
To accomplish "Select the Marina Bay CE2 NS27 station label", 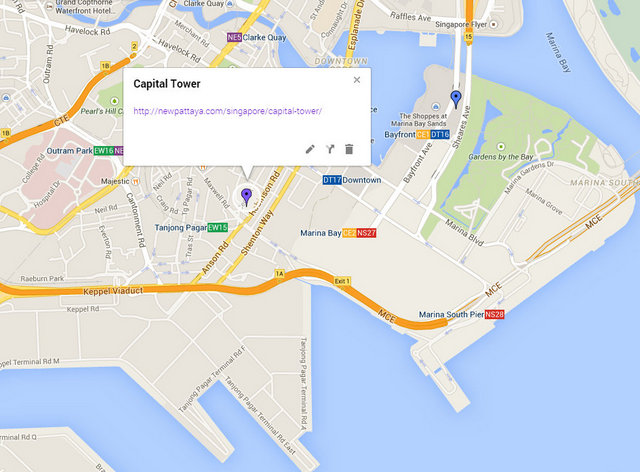I will click(x=338, y=233).
